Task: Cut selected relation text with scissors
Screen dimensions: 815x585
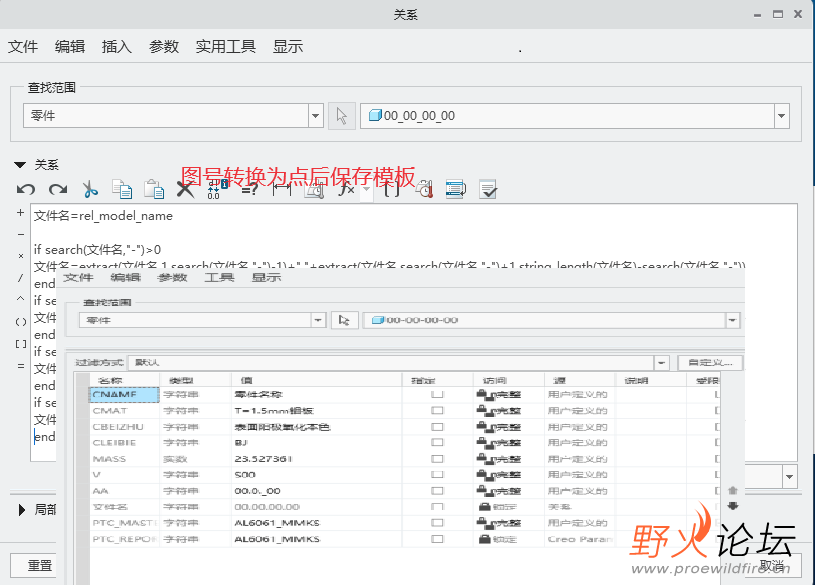Action: [x=90, y=189]
